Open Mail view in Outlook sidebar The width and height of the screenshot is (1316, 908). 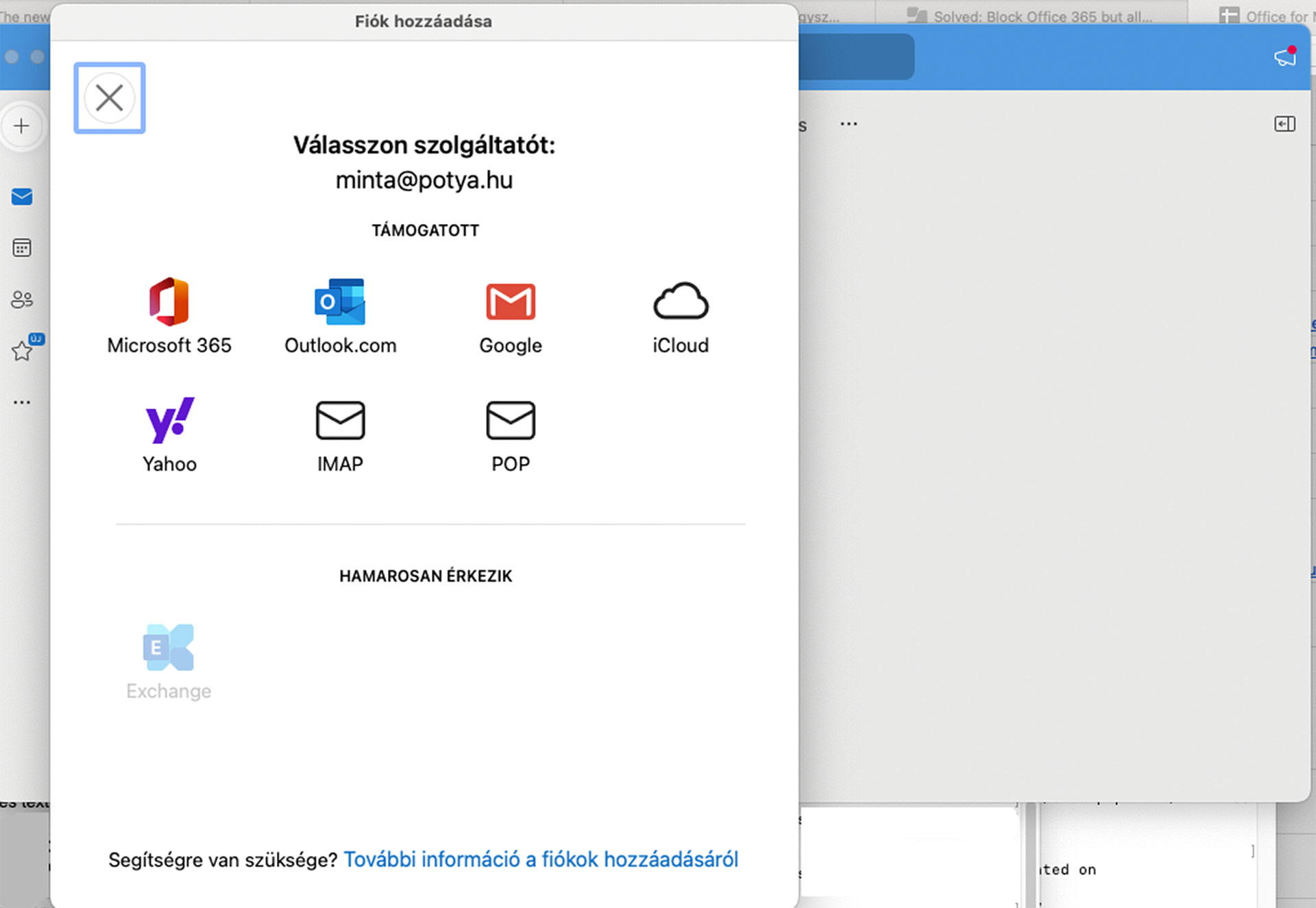click(22, 197)
